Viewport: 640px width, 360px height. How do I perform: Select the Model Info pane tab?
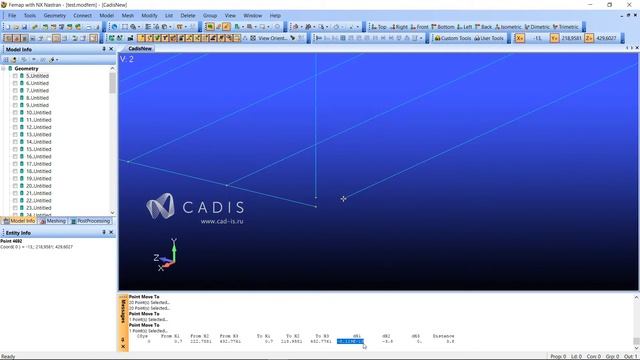click(x=19, y=221)
